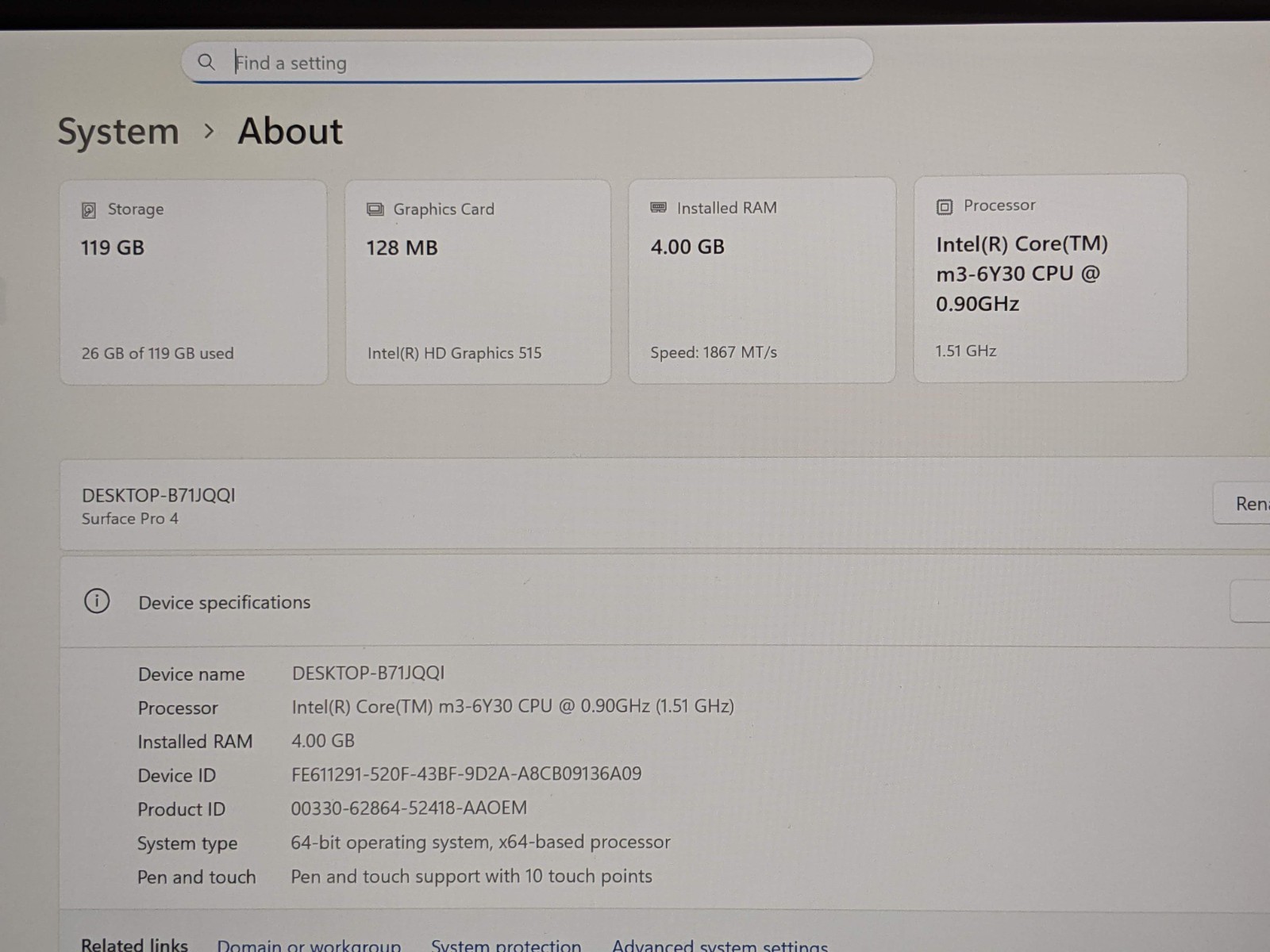Click the 'Pen and touch' label
1270x952 pixels.
[x=196, y=877]
